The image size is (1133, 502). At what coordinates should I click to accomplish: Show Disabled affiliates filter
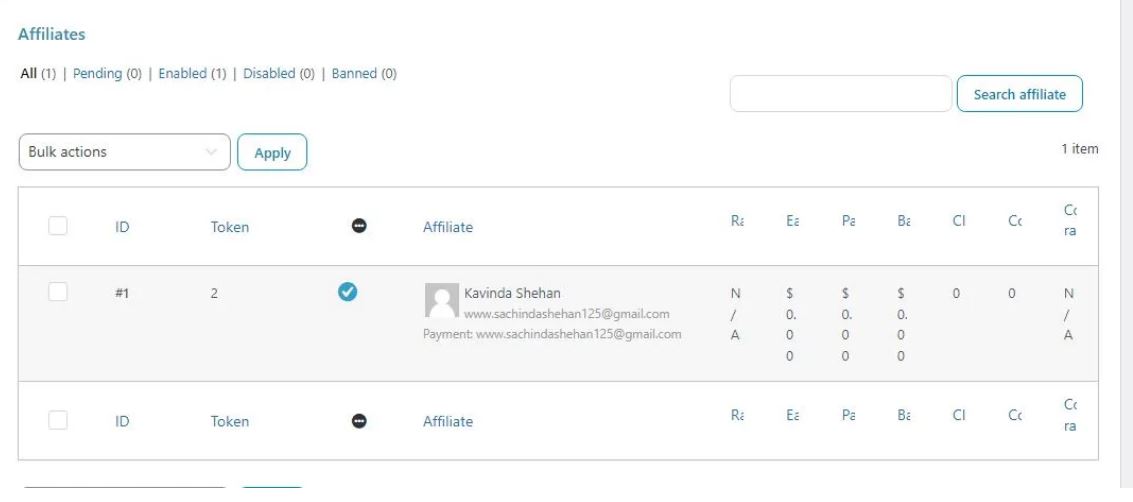pyautogui.click(x=269, y=74)
